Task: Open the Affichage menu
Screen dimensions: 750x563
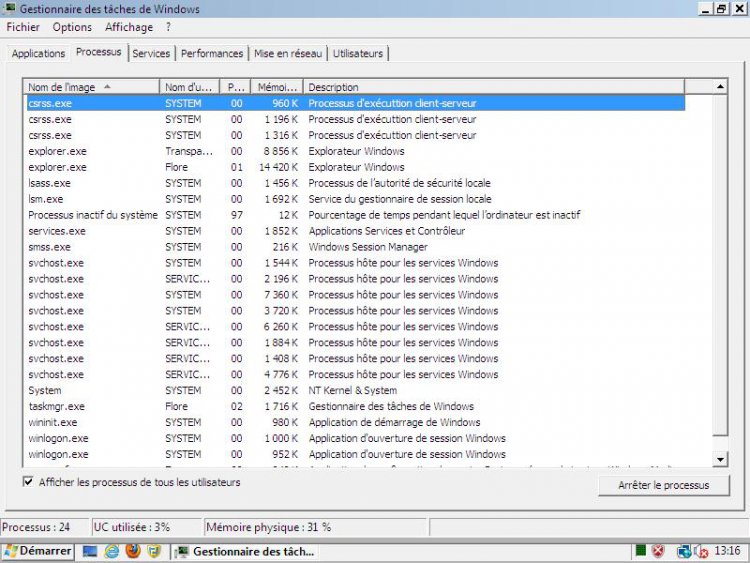Action: [129, 27]
